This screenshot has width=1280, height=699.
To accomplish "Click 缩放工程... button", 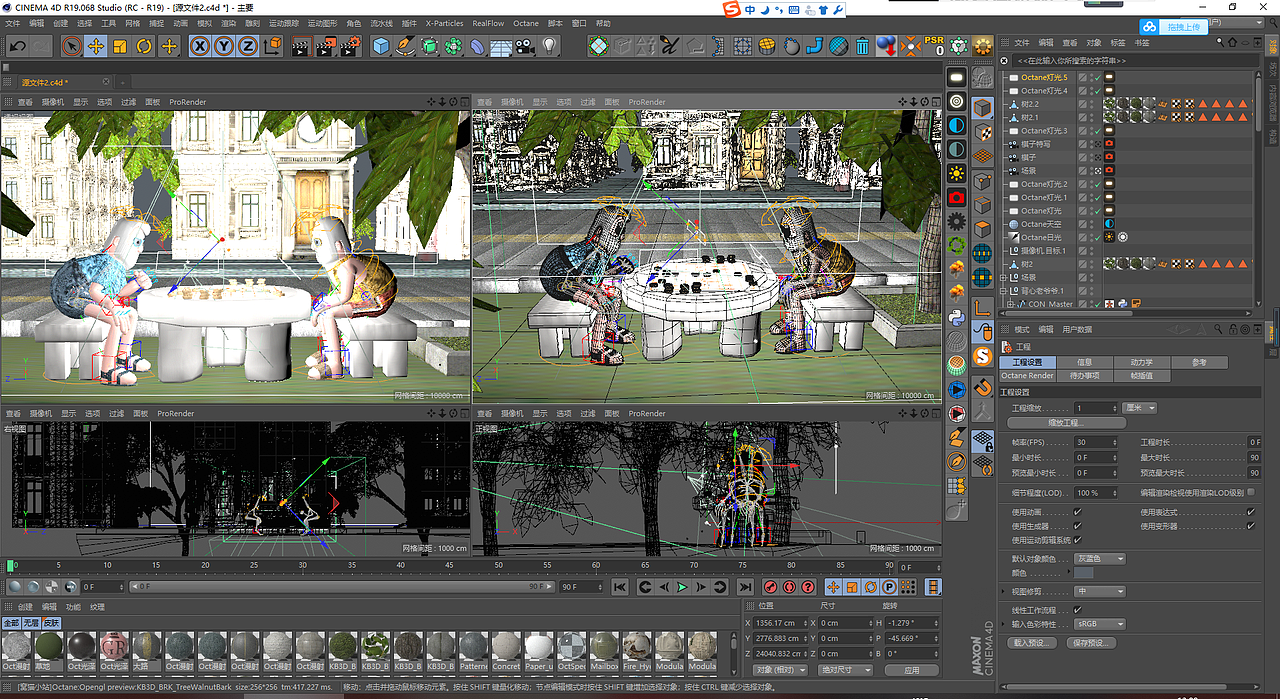I will click(x=1066, y=423).
